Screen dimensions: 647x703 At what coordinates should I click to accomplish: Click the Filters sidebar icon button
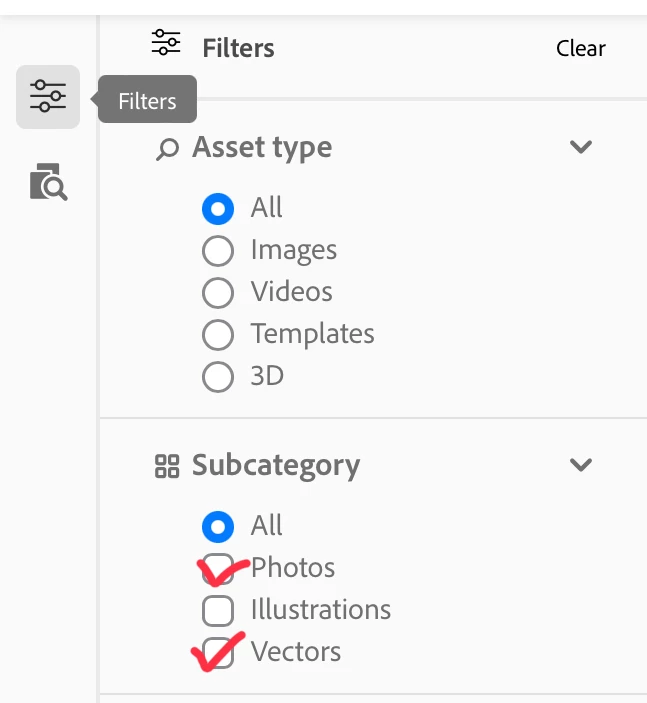47,97
